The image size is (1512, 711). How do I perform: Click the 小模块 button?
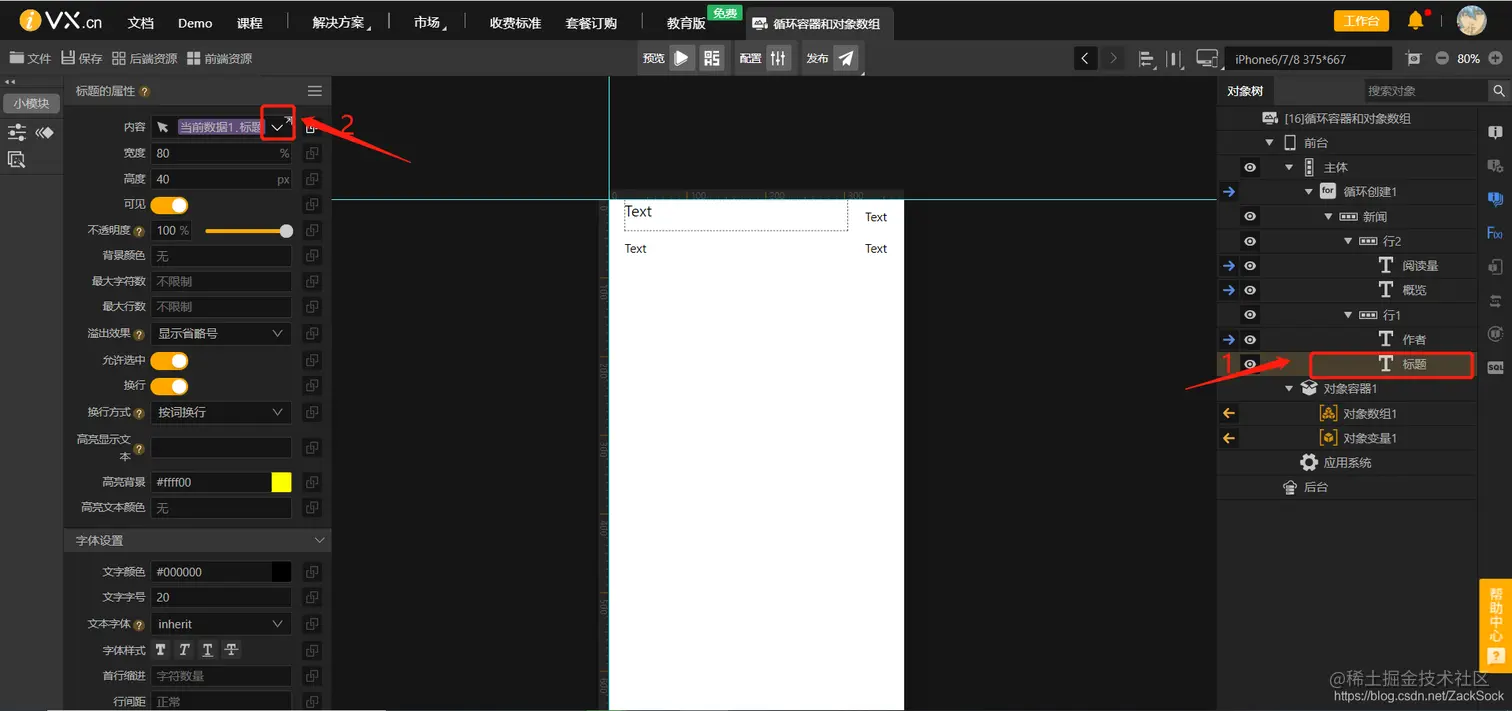coord(31,103)
